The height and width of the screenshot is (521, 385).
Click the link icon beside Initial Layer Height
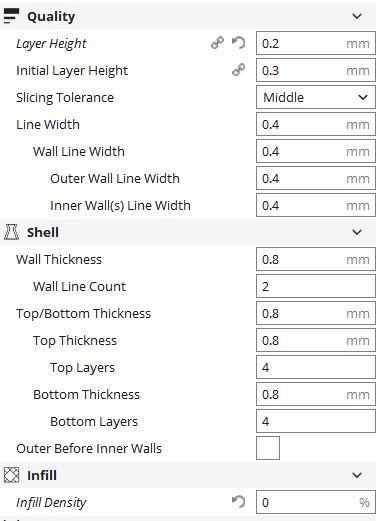click(x=238, y=70)
